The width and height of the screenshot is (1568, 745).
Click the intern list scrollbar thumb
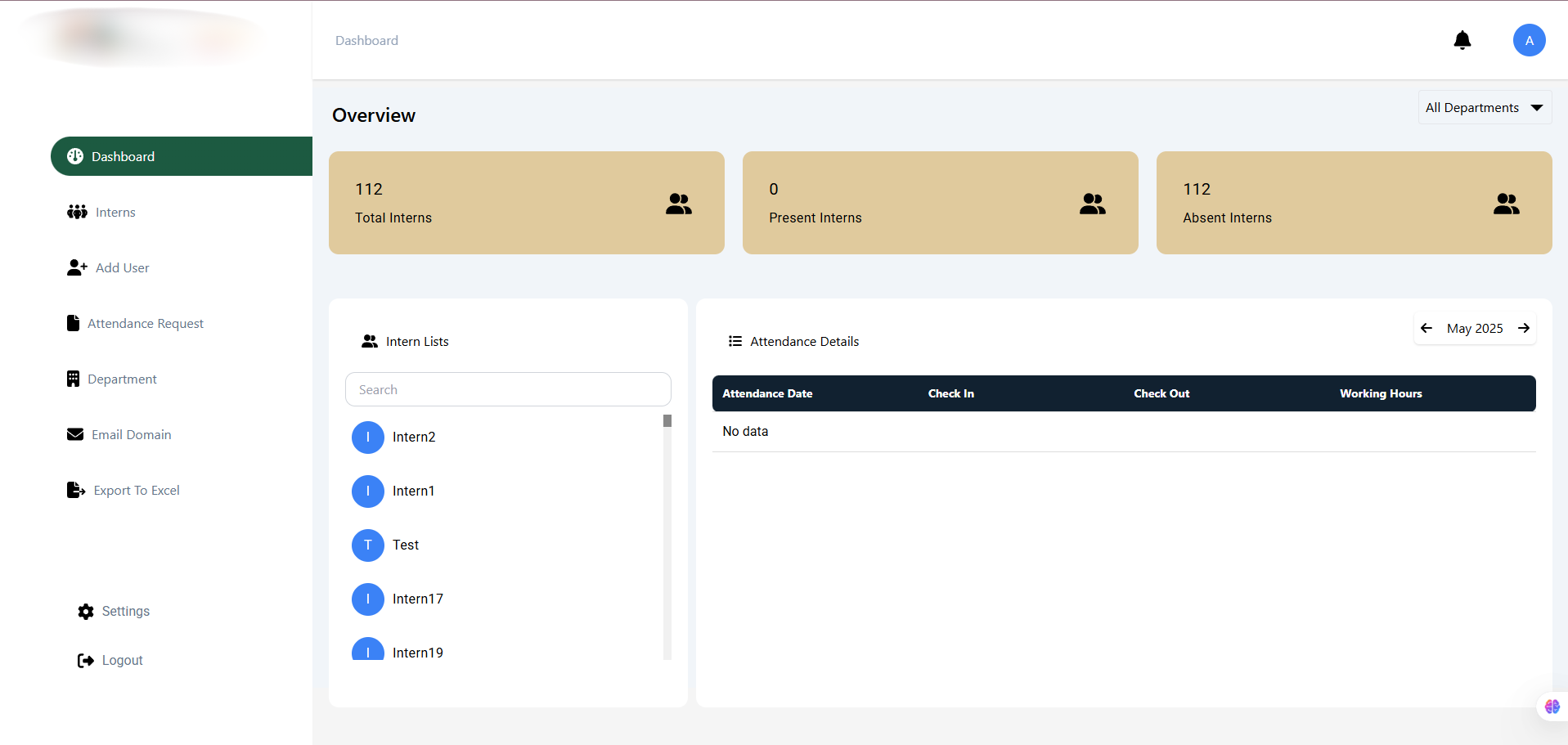pyautogui.click(x=667, y=420)
